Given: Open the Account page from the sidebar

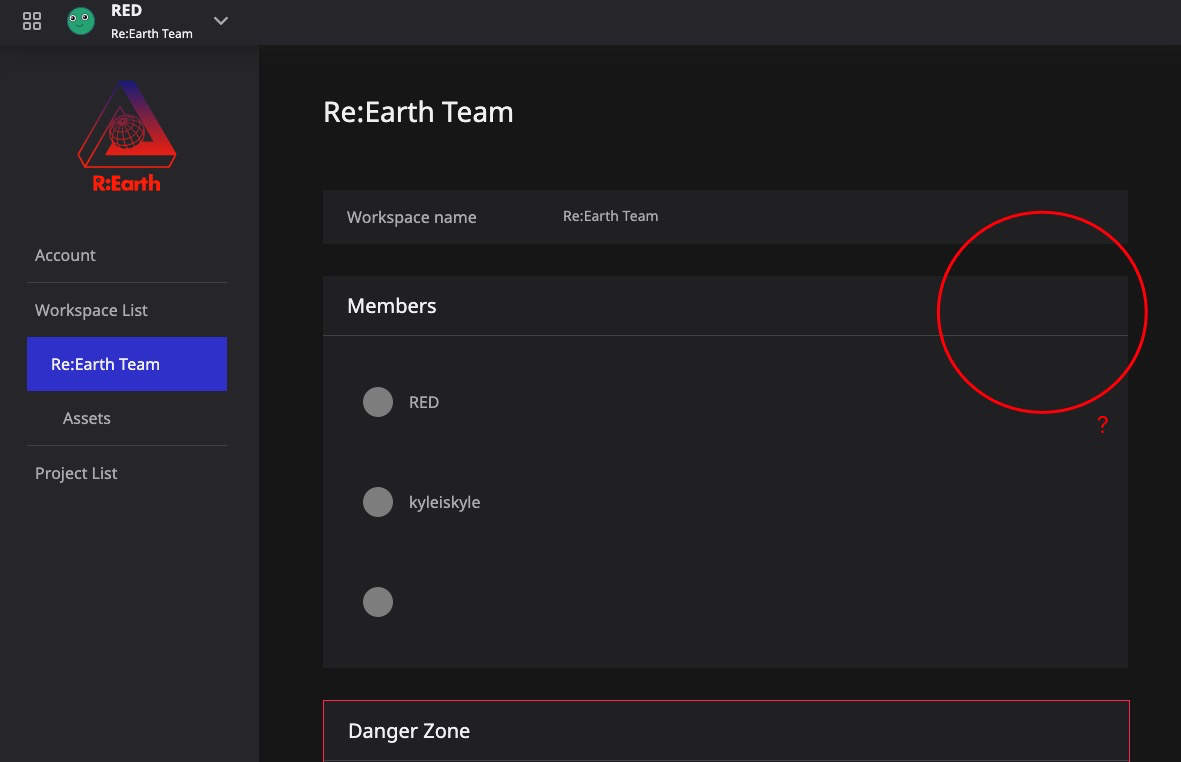Looking at the screenshot, I should click(x=65, y=255).
